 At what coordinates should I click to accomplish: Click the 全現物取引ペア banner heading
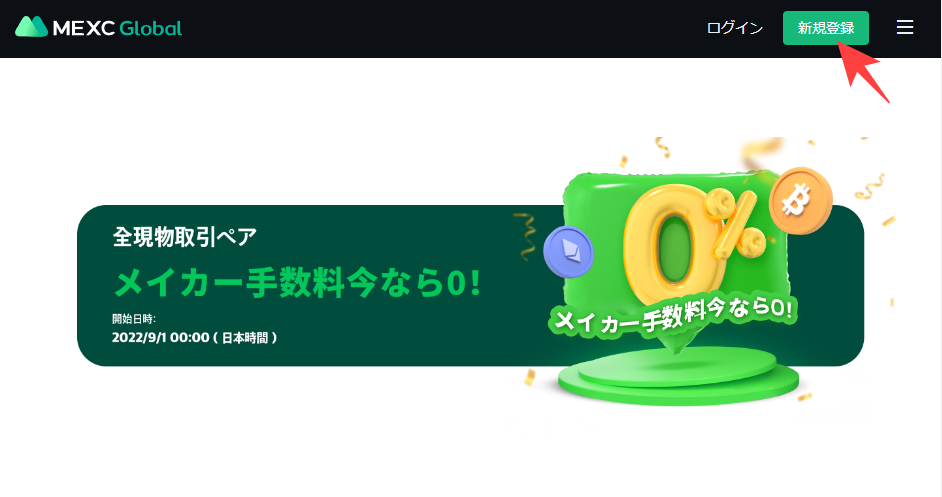coord(184,237)
